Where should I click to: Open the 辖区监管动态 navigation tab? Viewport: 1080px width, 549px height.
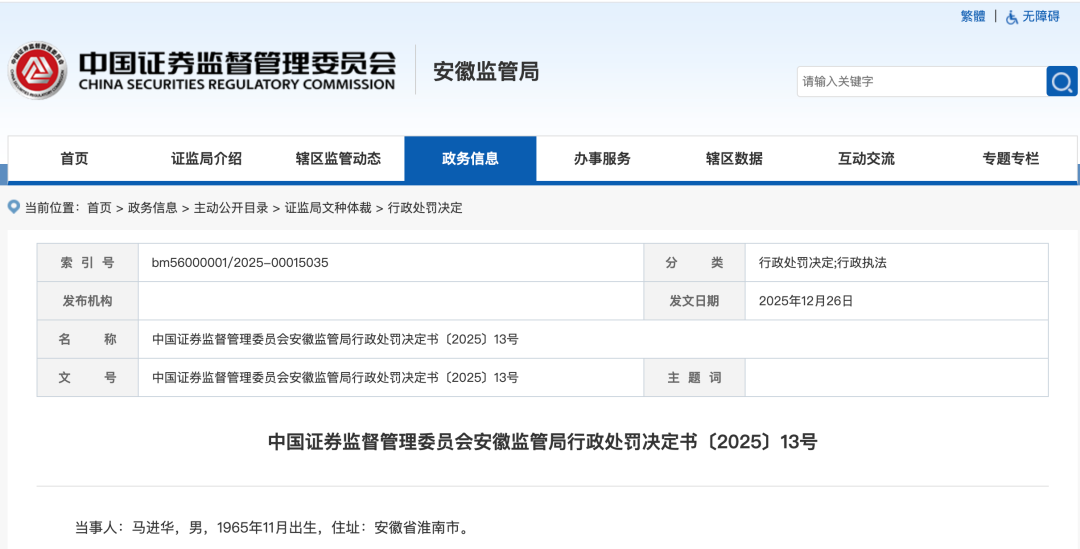(338, 158)
